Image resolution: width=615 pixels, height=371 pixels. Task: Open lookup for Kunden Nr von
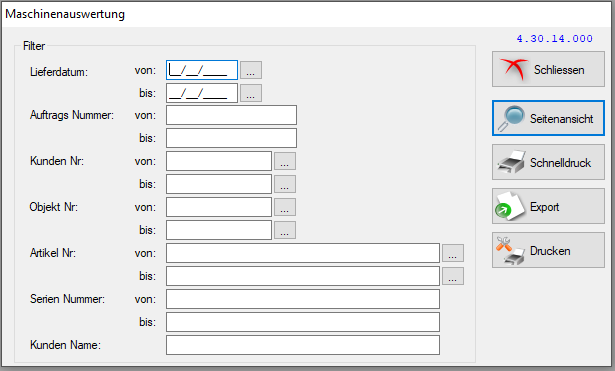click(285, 161)
